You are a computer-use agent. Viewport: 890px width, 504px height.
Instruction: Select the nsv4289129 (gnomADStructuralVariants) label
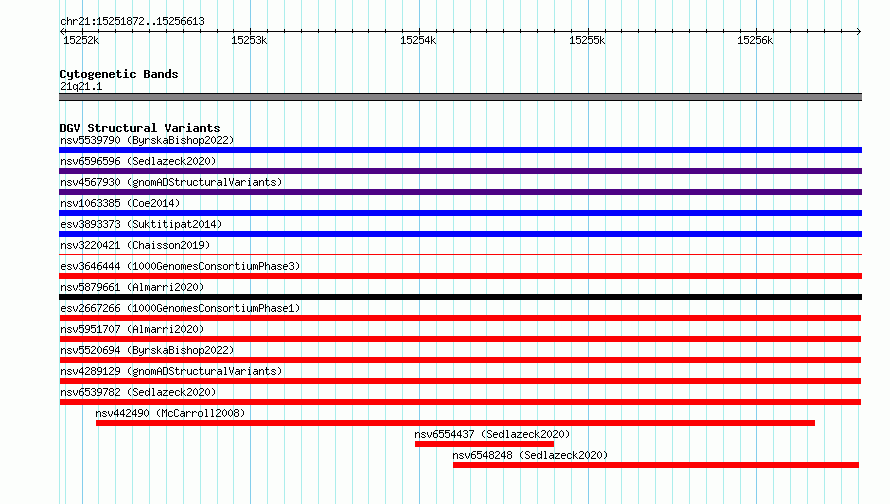tap(171, 371)
